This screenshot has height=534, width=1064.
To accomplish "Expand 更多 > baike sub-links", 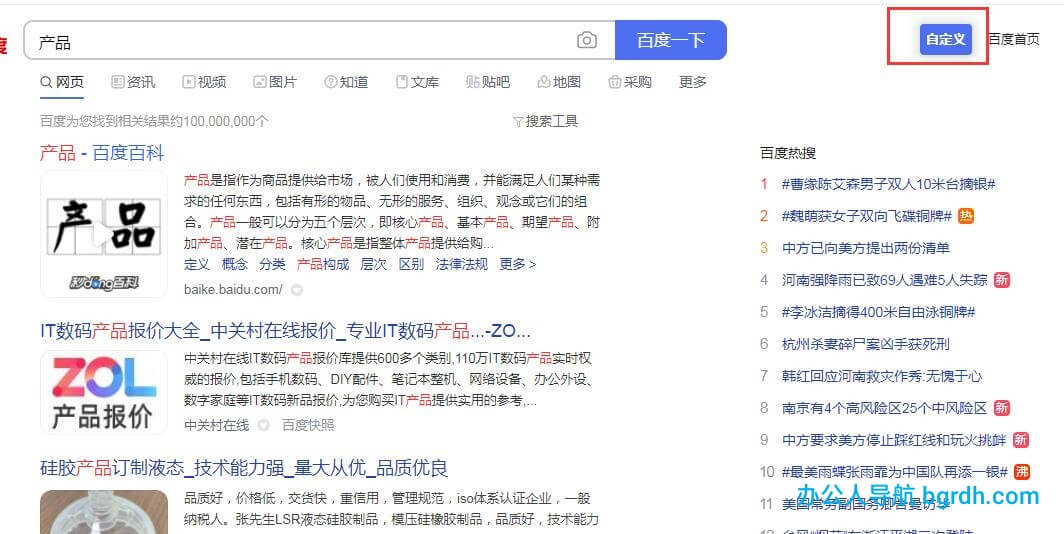I will coord(518,264).
